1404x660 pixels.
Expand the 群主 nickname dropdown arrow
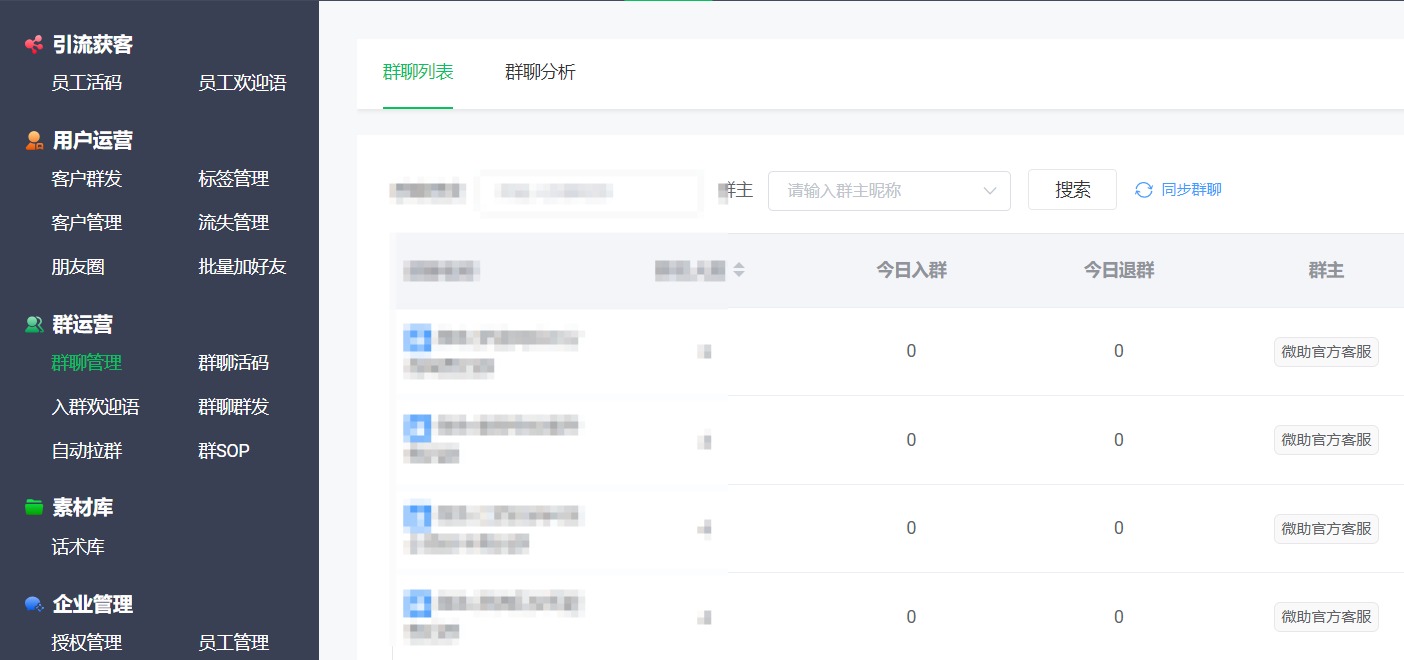pyautogui.click(x=990, y=190)
